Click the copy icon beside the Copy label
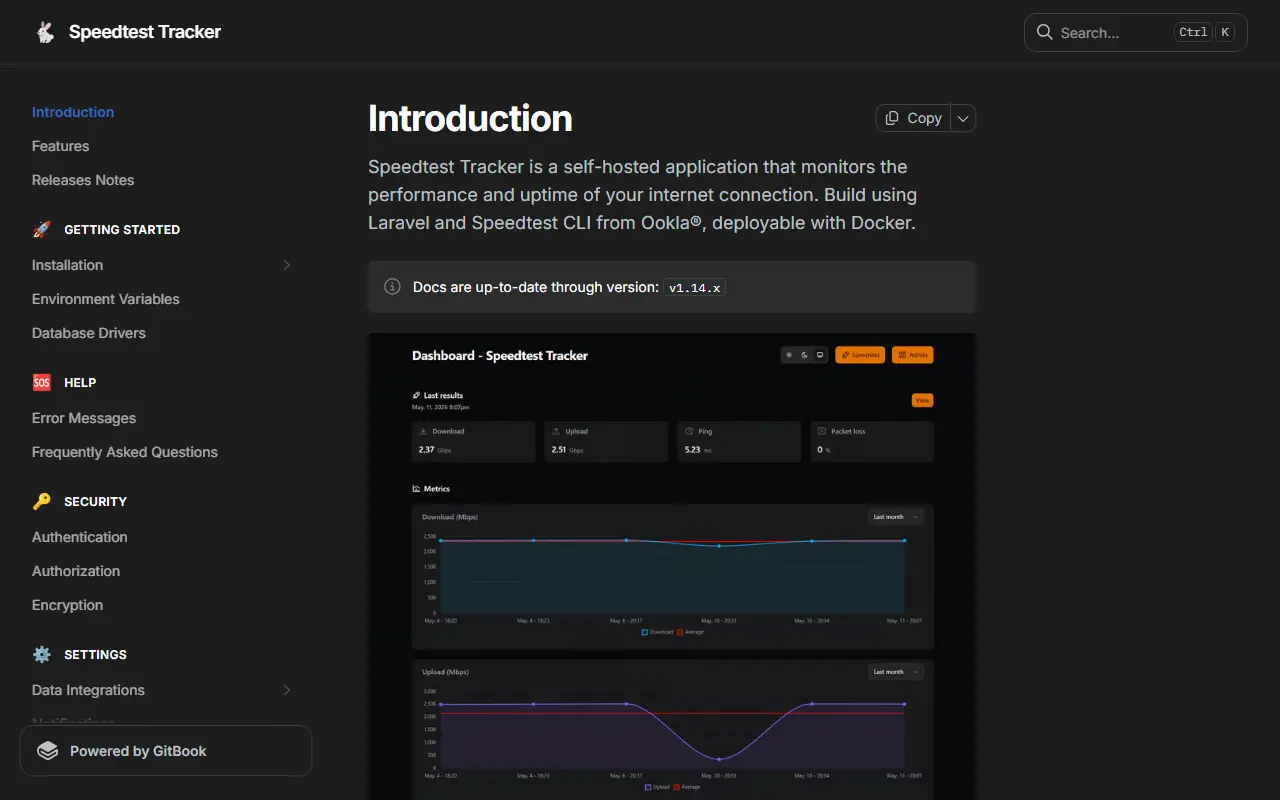This screenshot has width=1280, height=800. [x=892, y=118]
